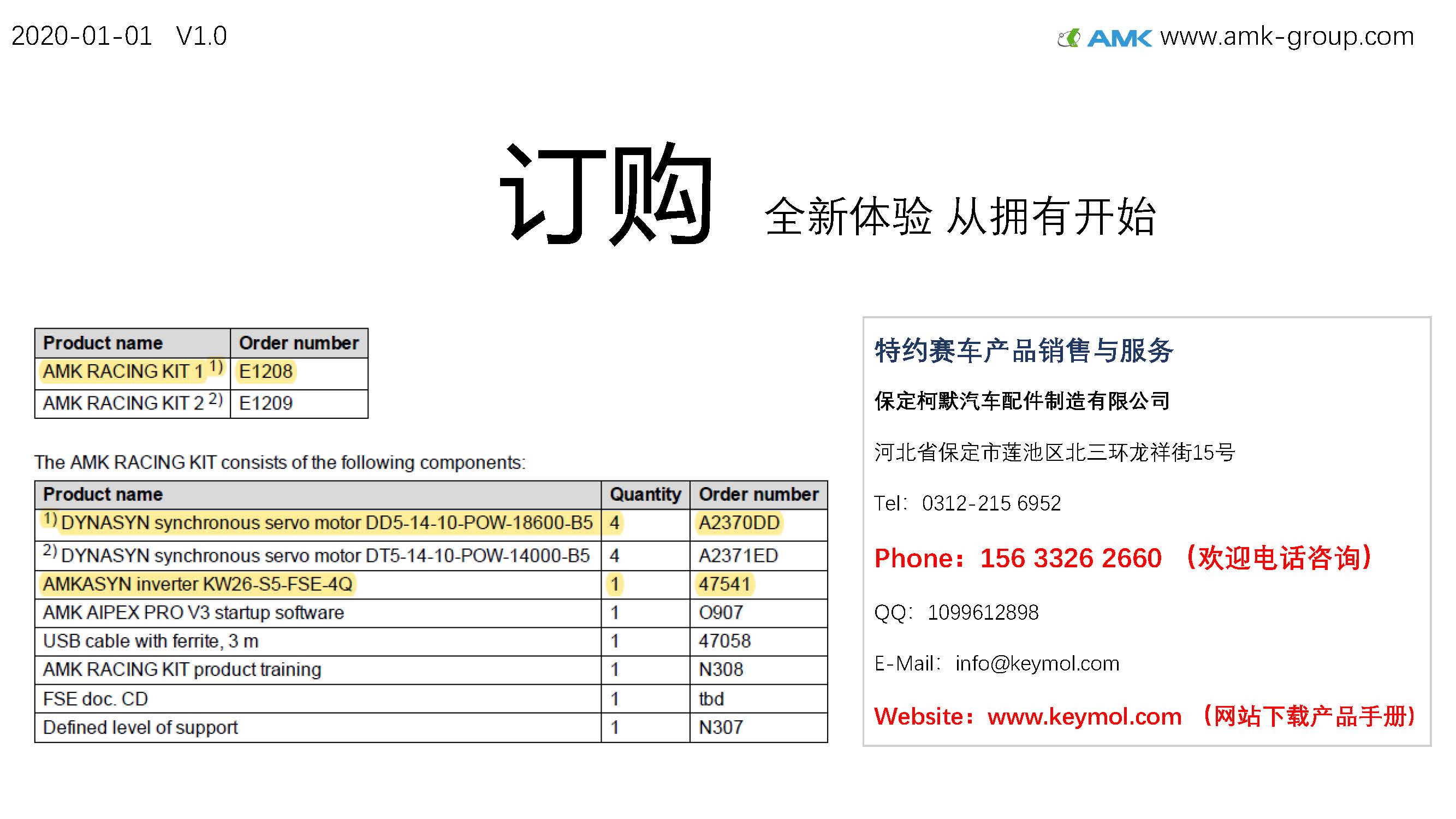Click the subtitle 全新体验 从拥有开始

point(960,216)
